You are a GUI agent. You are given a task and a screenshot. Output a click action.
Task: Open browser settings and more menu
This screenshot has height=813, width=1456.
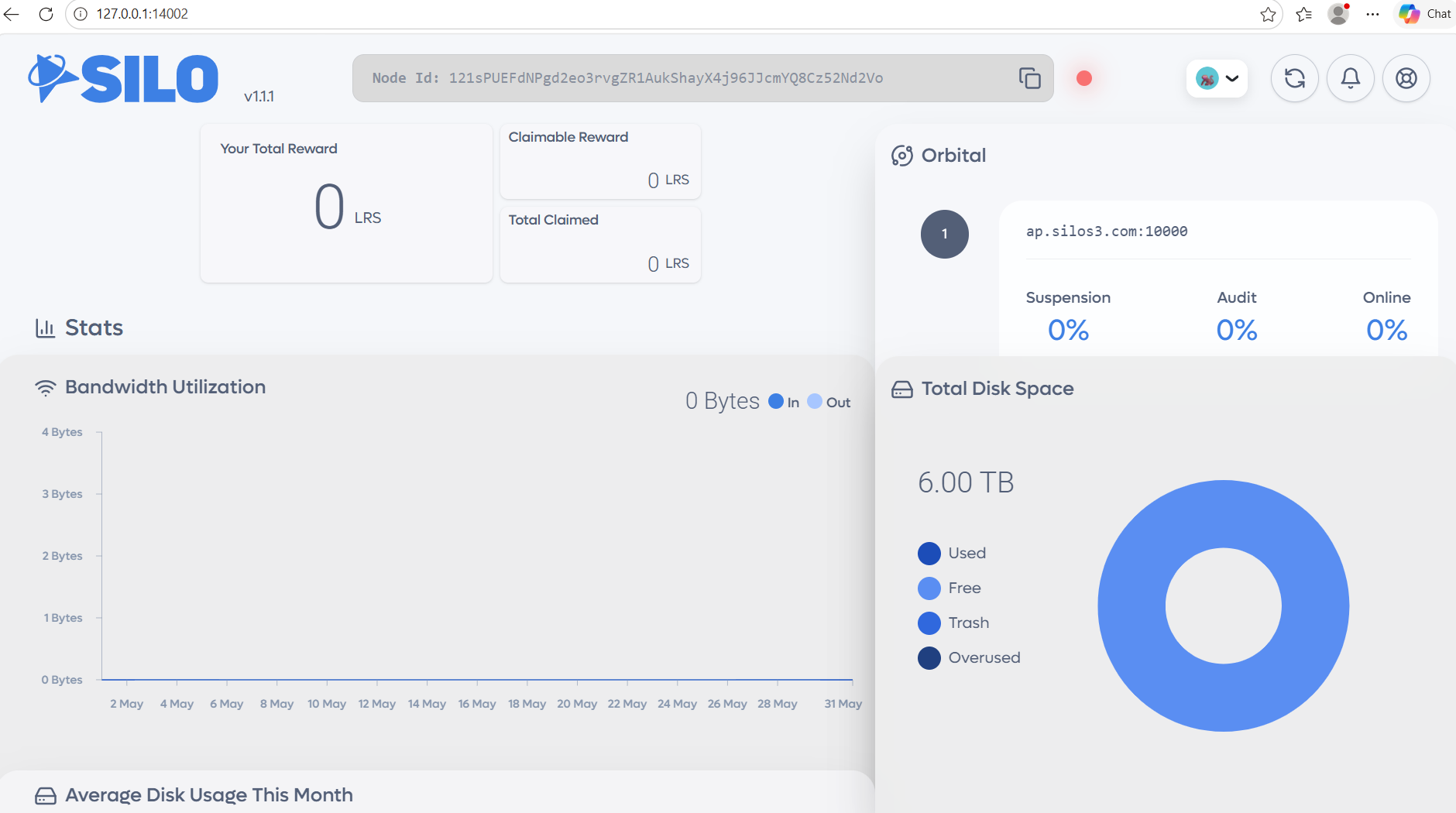click(x=1372, y=14)
